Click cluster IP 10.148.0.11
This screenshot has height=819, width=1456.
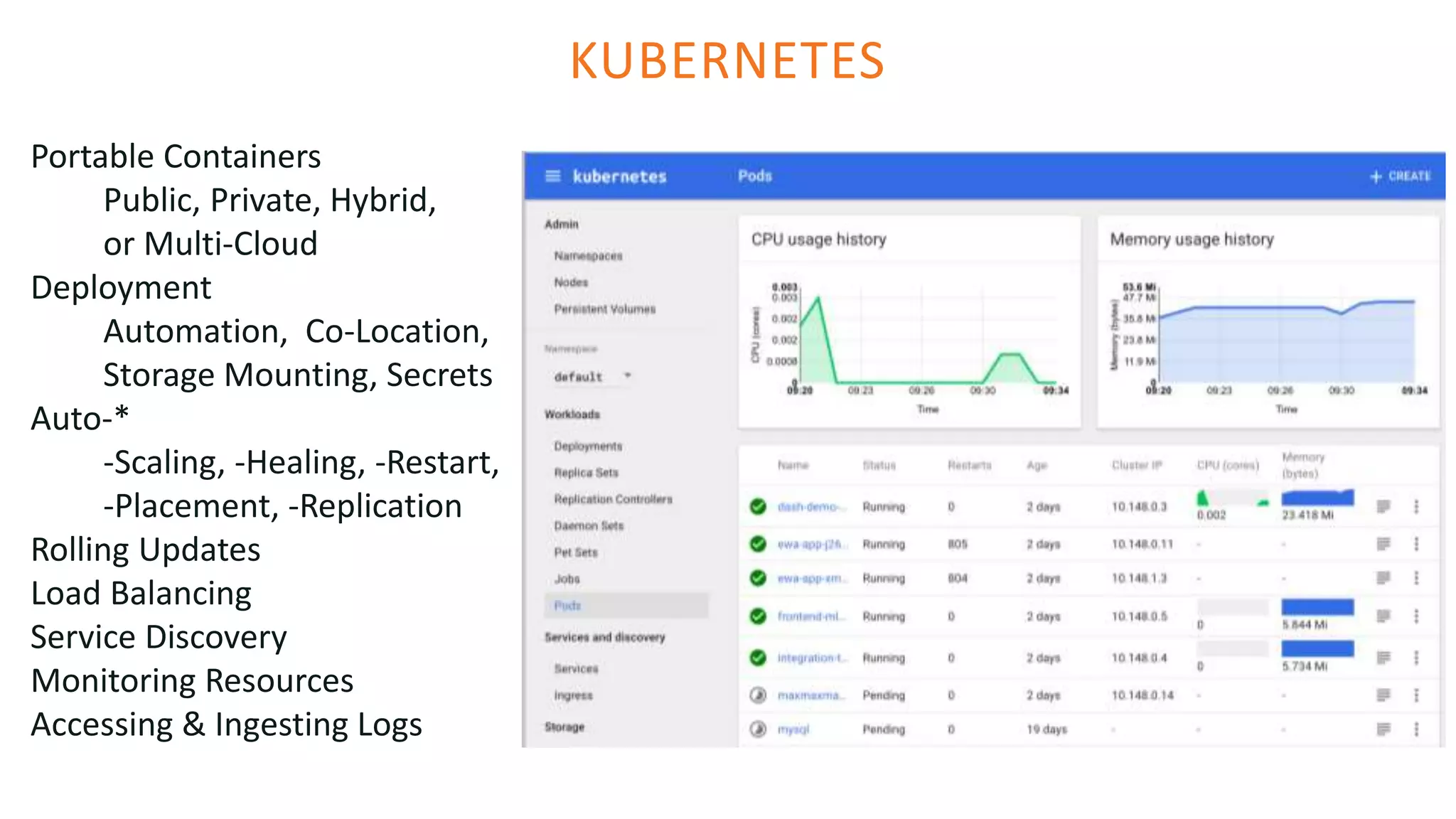coord(1142,545)
